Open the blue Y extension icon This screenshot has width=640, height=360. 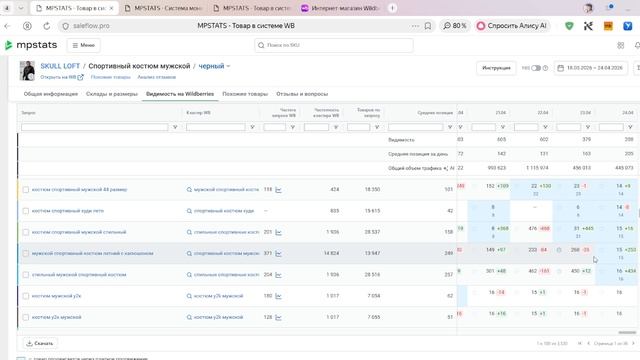[628, 26]
